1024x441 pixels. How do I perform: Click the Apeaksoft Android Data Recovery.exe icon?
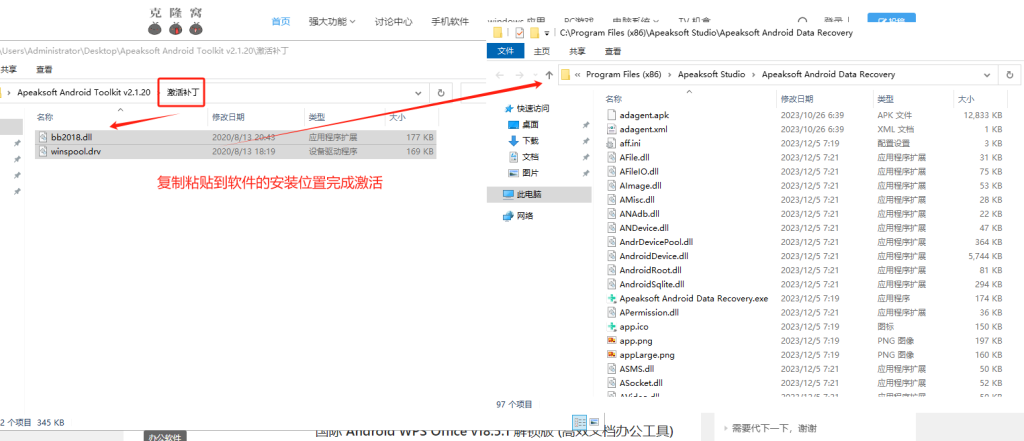pyautogui.click(x=611, y=299)
